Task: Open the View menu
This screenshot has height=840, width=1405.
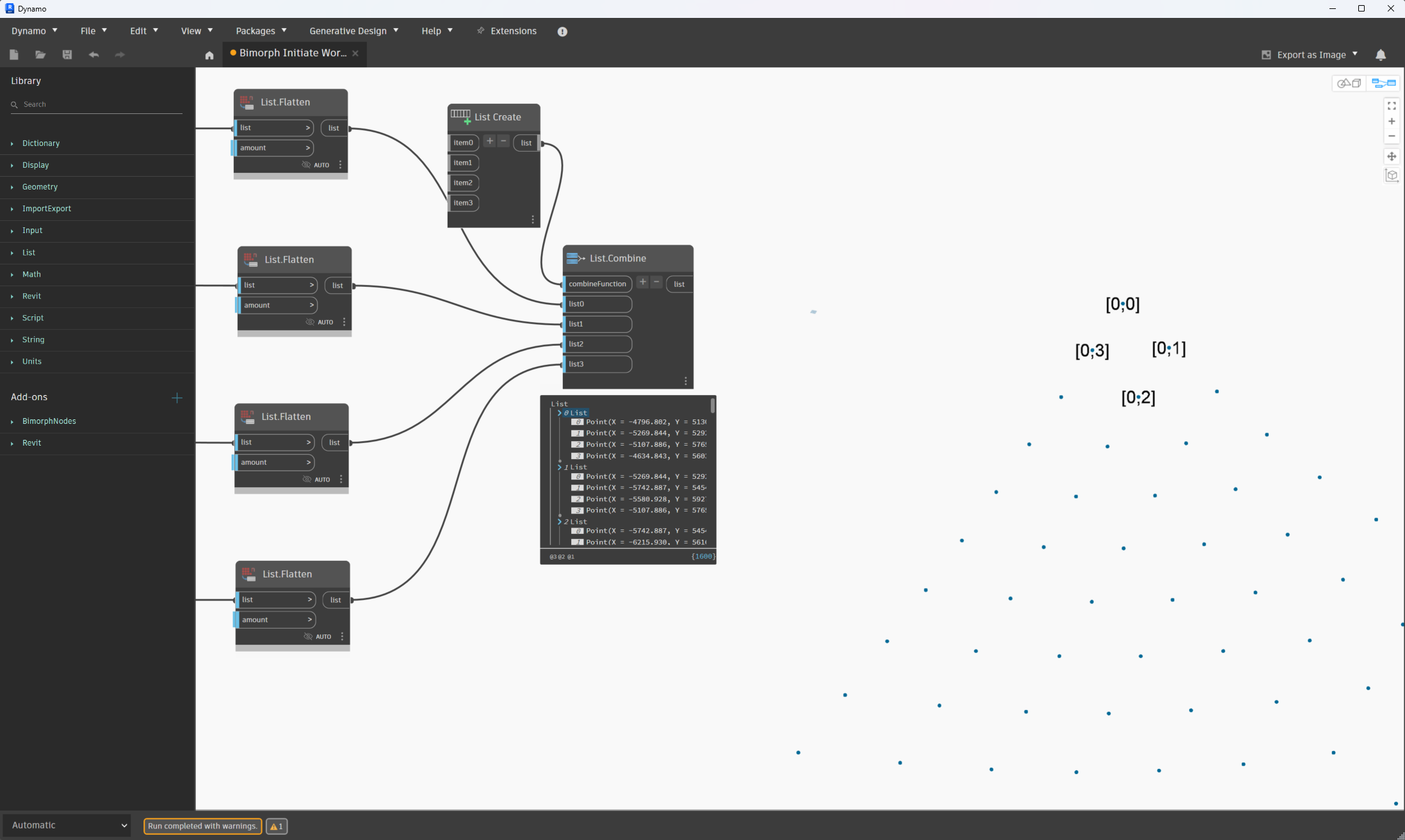Action: [197, 31]
